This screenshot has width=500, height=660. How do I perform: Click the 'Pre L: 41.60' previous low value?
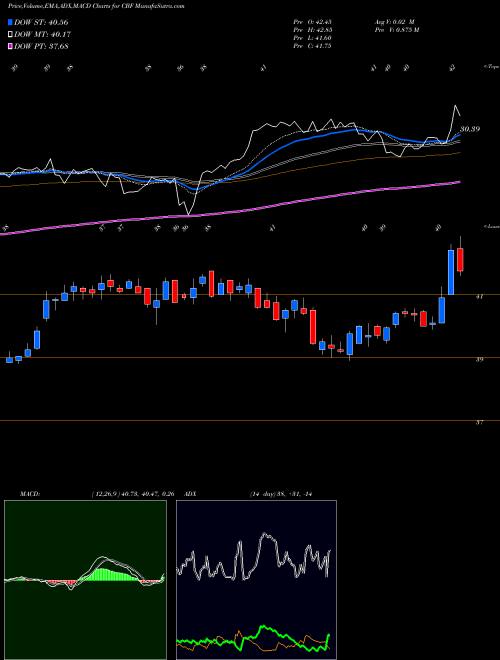coord(313,38)
